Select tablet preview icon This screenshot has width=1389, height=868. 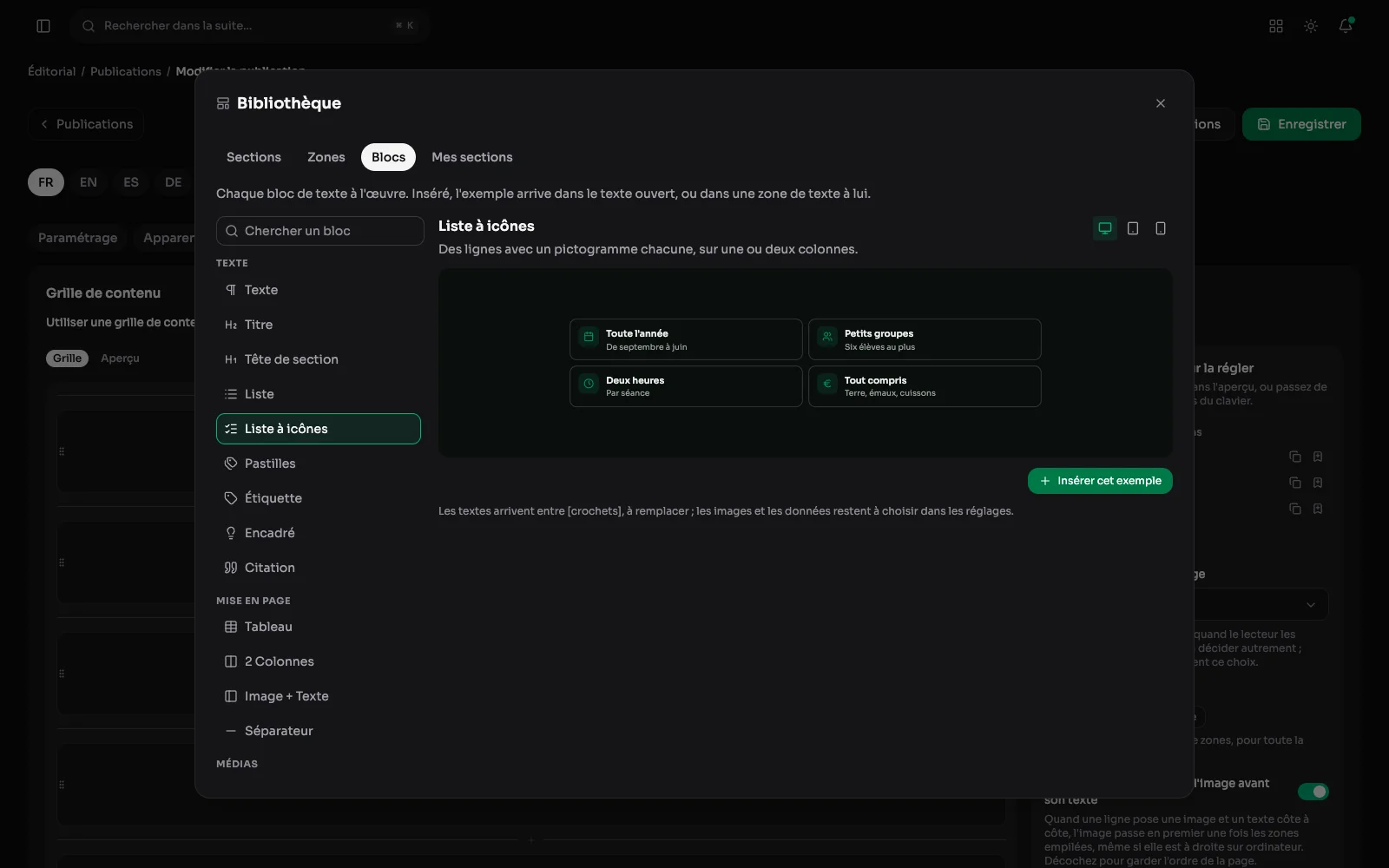click(1133, 228)
